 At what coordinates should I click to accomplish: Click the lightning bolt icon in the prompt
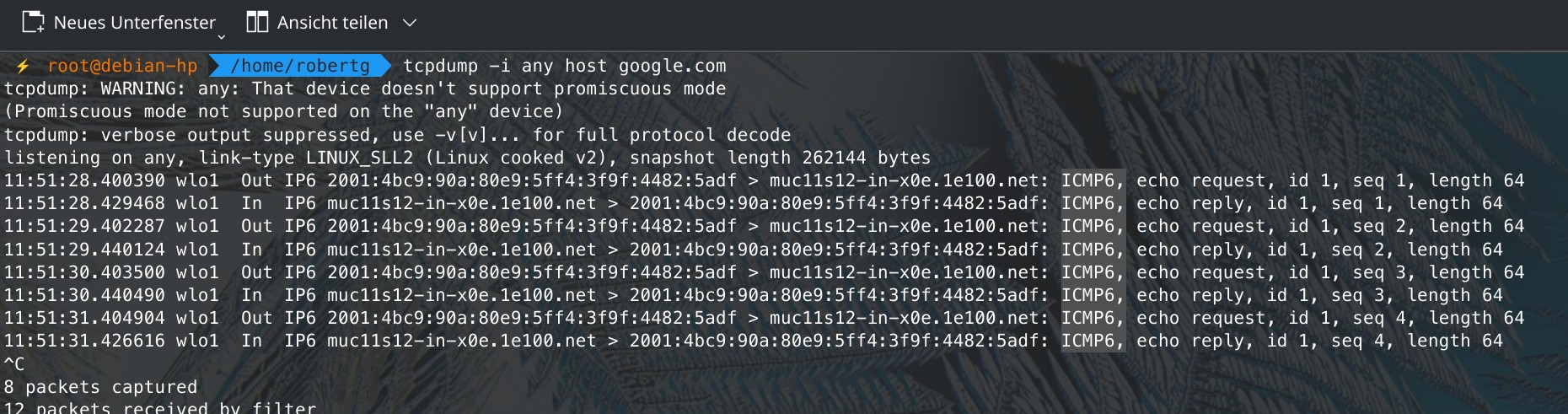tap(23, 66)
